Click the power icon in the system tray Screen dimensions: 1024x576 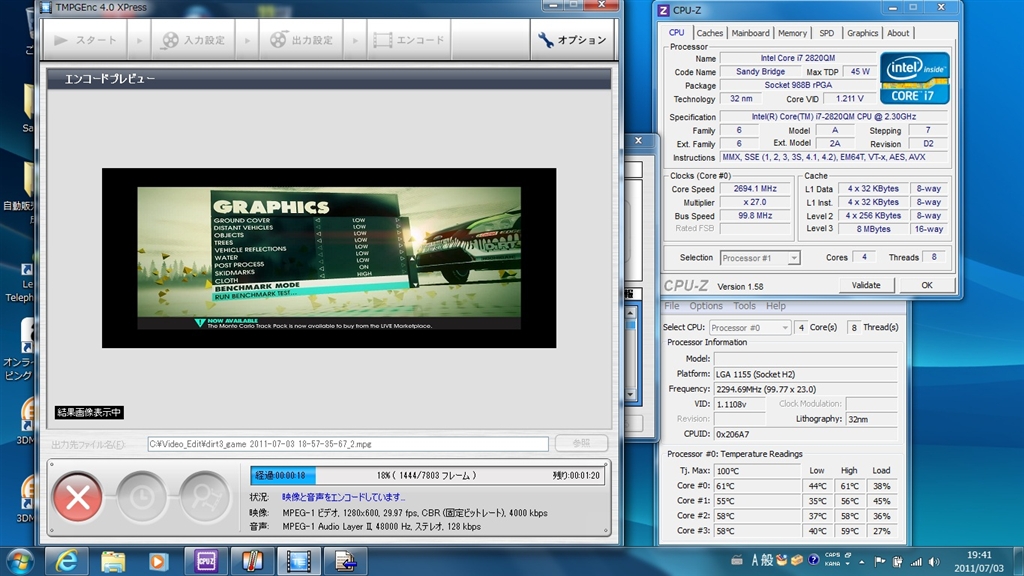[898, 561]
